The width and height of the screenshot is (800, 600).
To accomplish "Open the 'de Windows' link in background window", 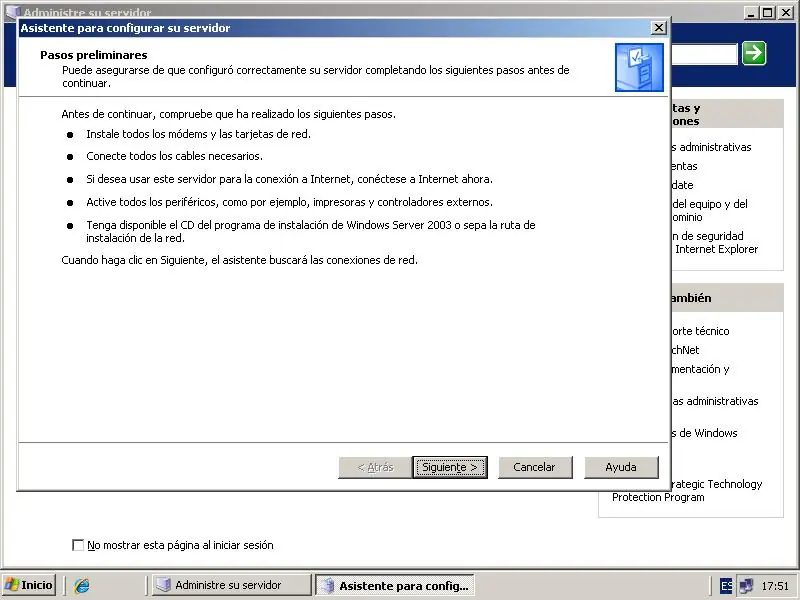I will pyautogui.click(x=705, y=433).
